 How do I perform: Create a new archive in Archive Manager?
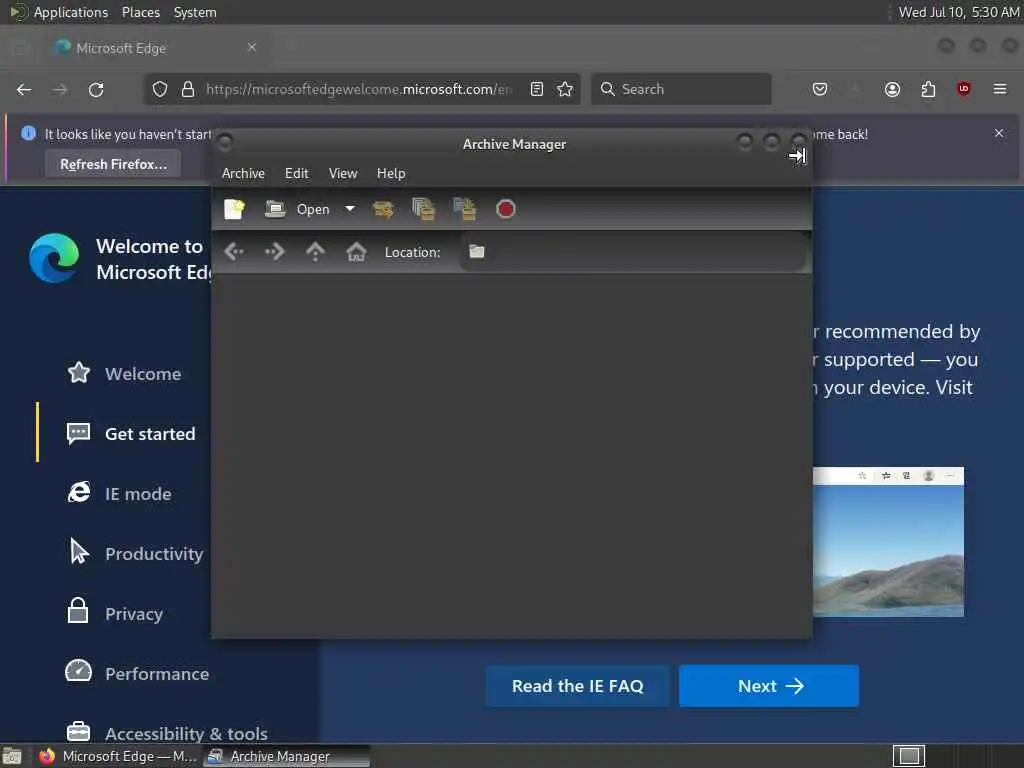(234, 209)
